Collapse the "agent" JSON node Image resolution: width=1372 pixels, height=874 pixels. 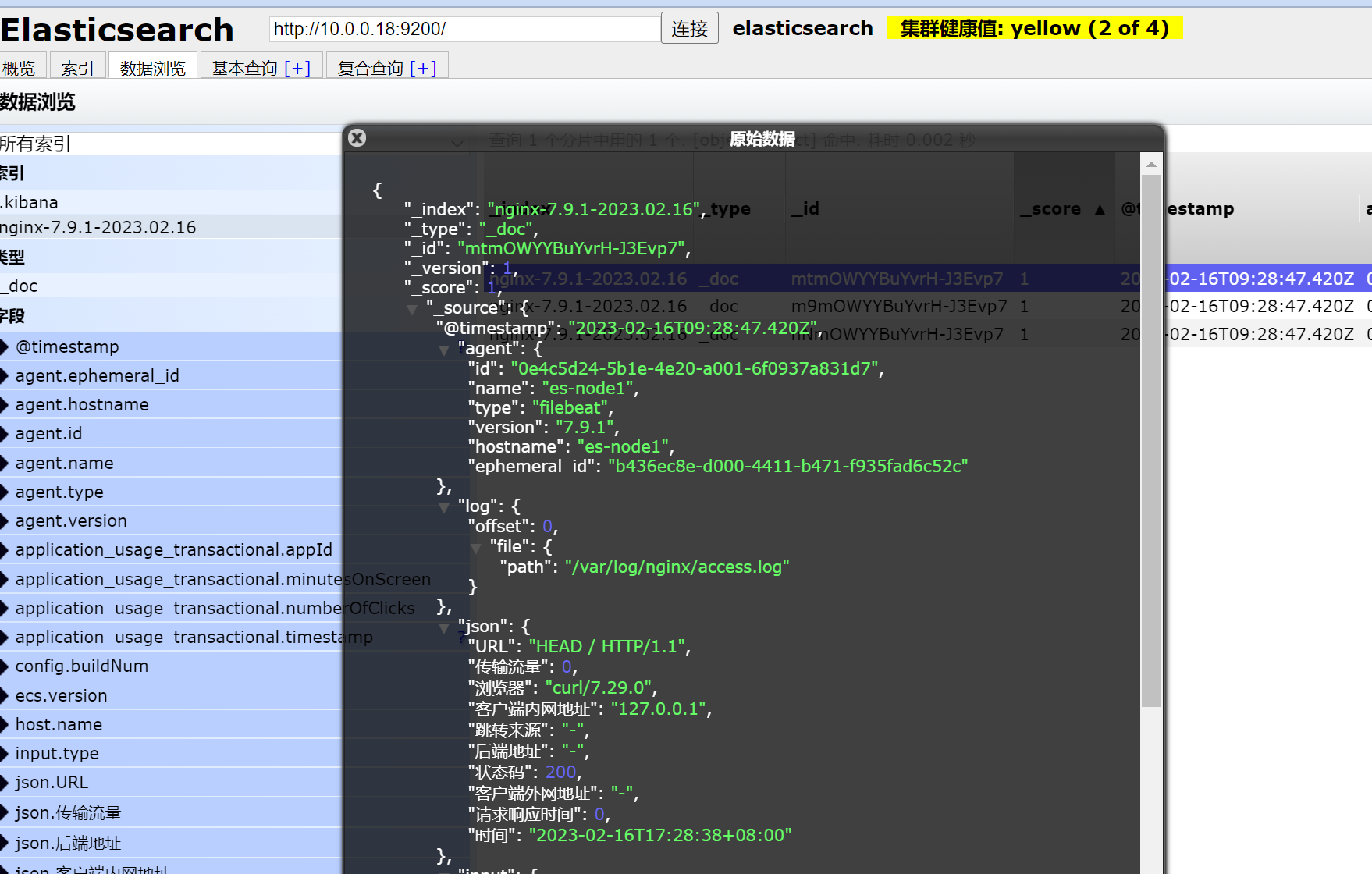tap(443, 350)
